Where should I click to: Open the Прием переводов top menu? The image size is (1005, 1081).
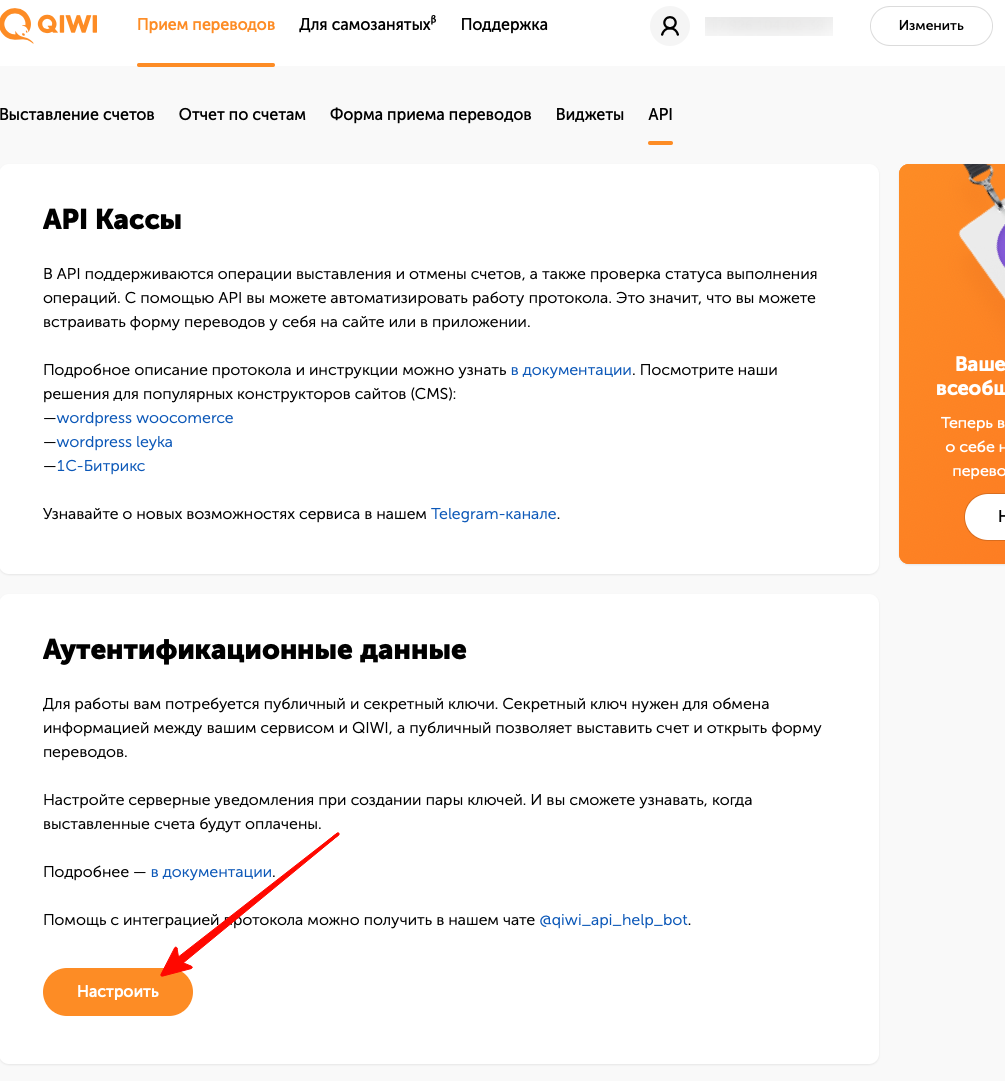pos(206,25)
